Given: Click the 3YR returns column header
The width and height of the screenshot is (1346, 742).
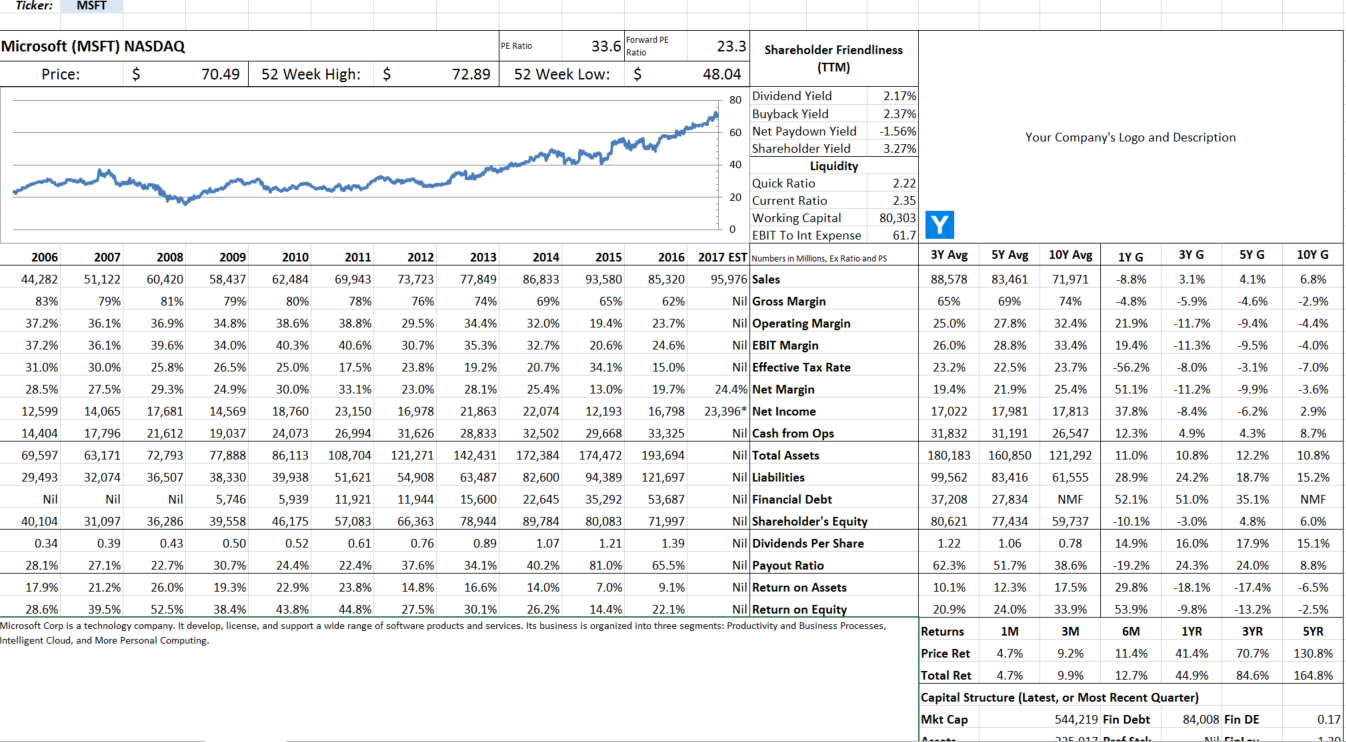Looking at the screenshot, I should [1252, 632].
